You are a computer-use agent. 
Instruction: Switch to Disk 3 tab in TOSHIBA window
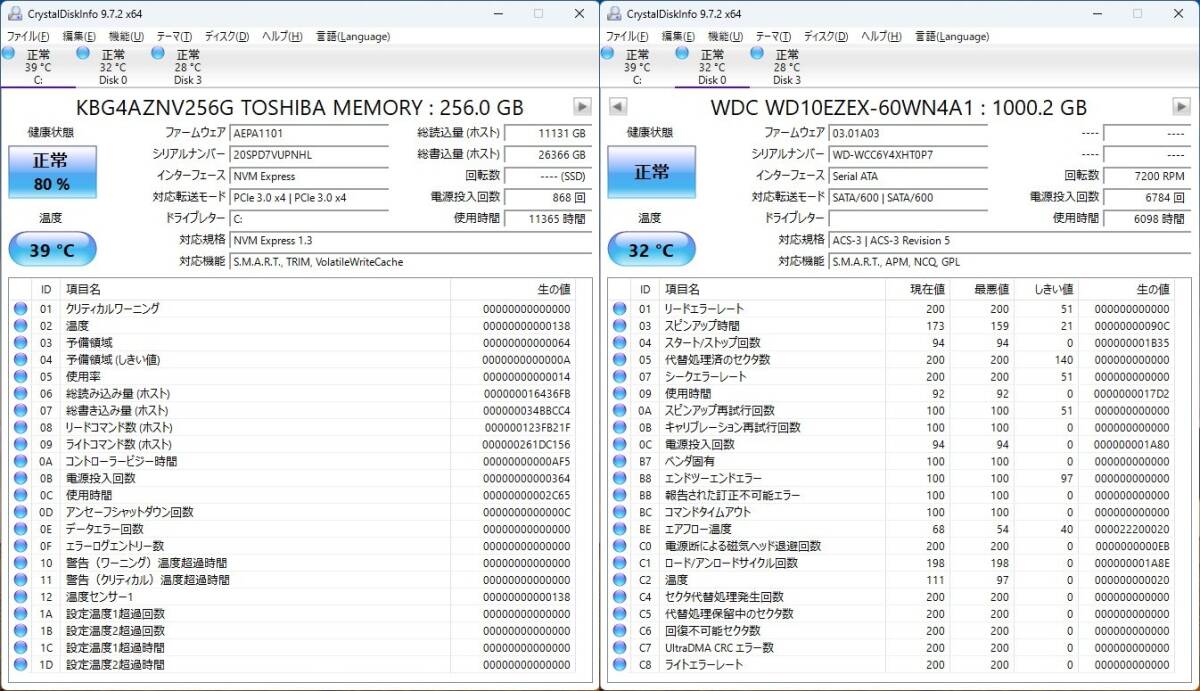point(187,66)
